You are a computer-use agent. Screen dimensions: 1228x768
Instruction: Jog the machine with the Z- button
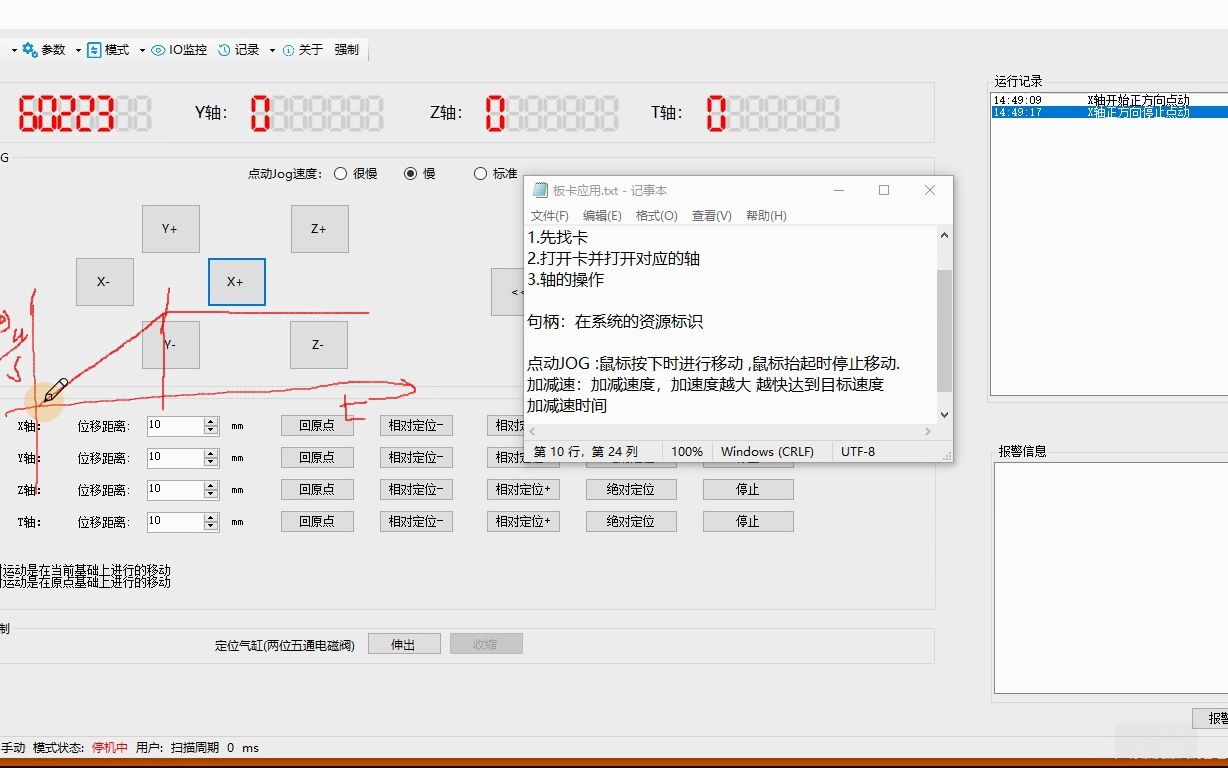tap(319, 344)
